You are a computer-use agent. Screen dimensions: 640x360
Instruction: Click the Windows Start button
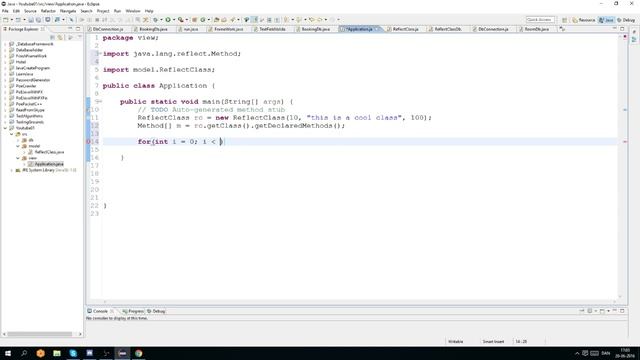[x=8, y=353]
